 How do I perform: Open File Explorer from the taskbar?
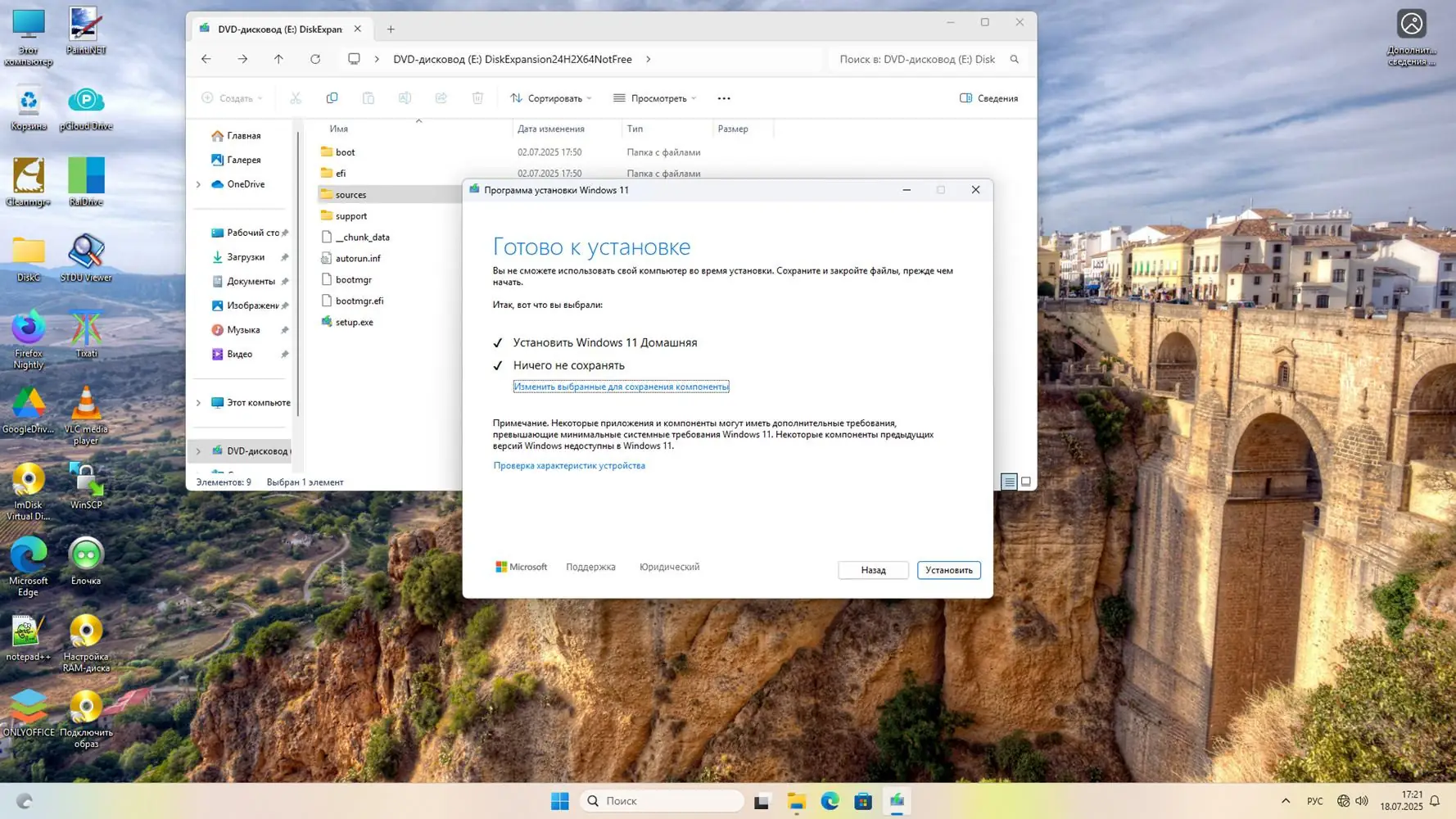[796, 801]
